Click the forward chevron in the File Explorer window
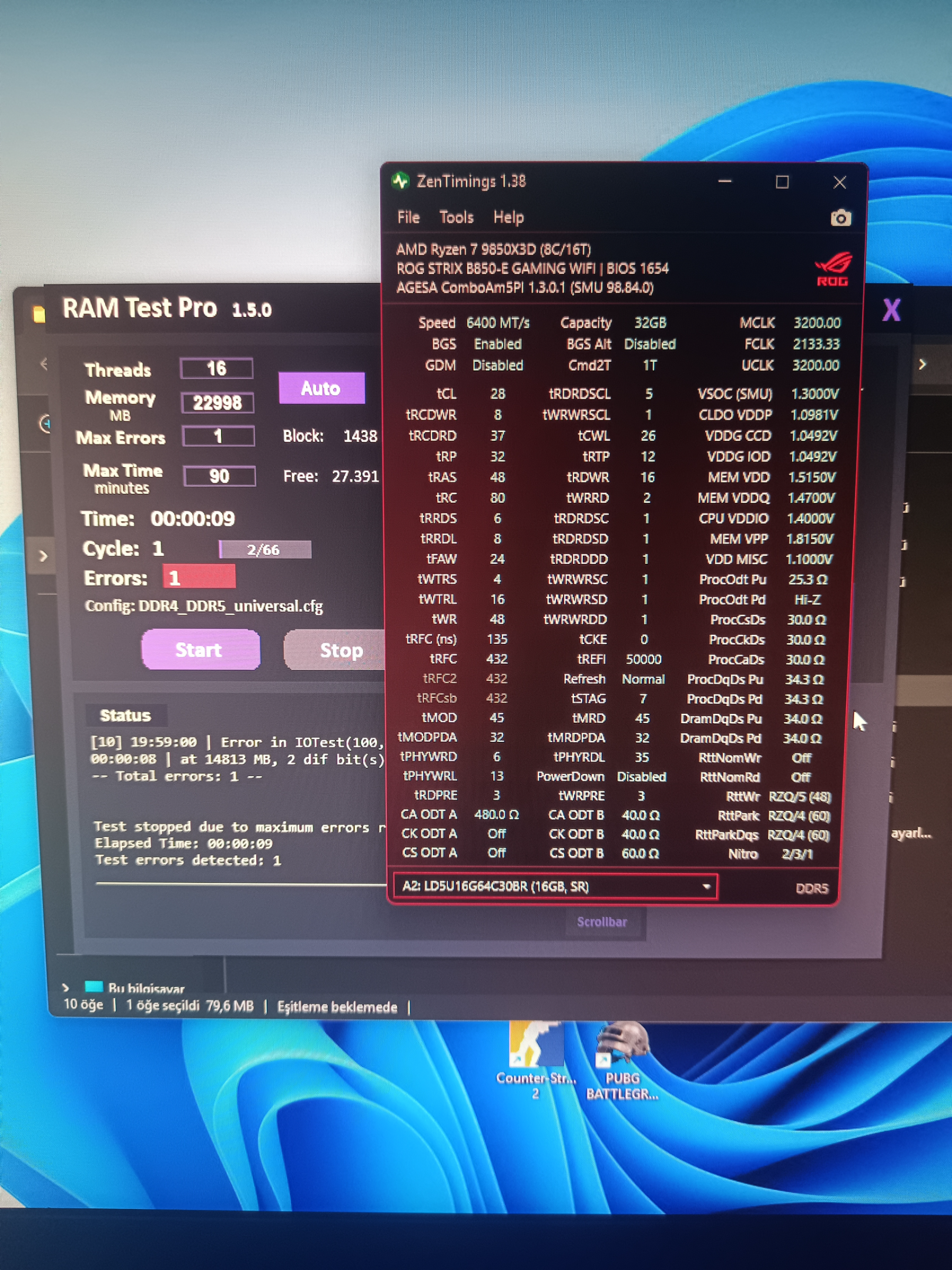Image resolution: width=952 pixels, height=1270 pixels. 922,365
